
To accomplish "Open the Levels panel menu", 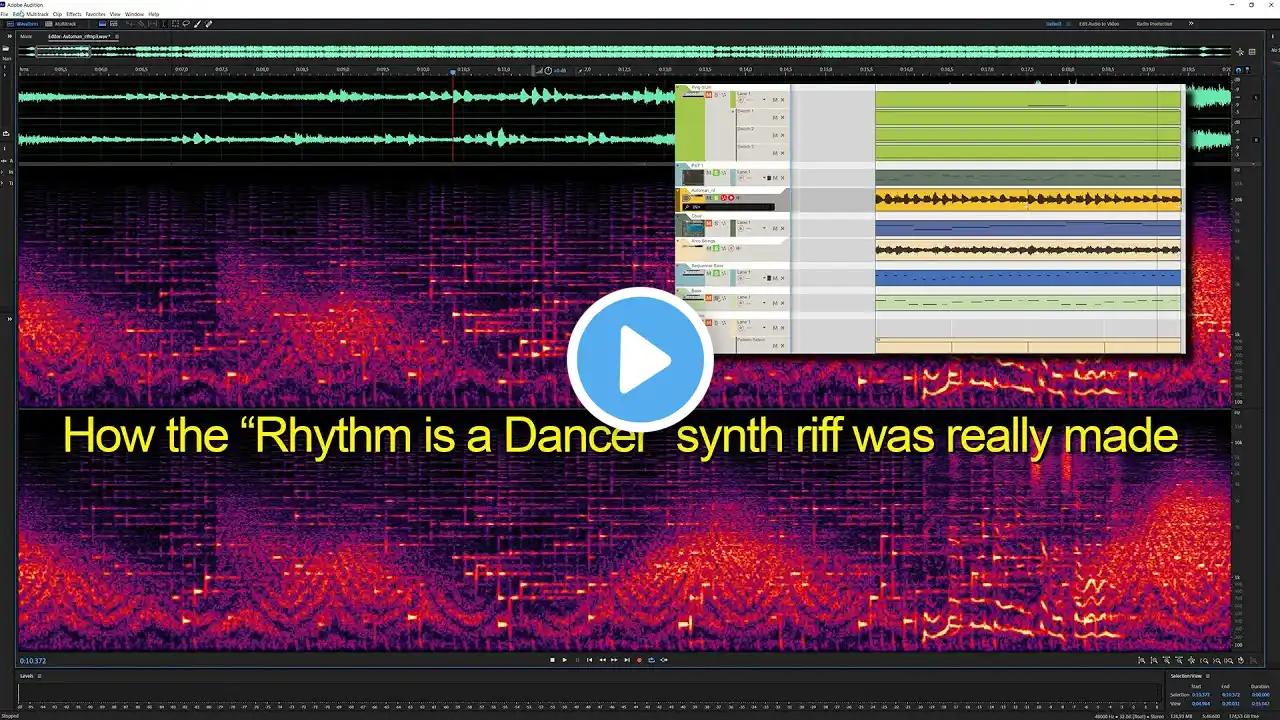I will [x=39, y=676].
